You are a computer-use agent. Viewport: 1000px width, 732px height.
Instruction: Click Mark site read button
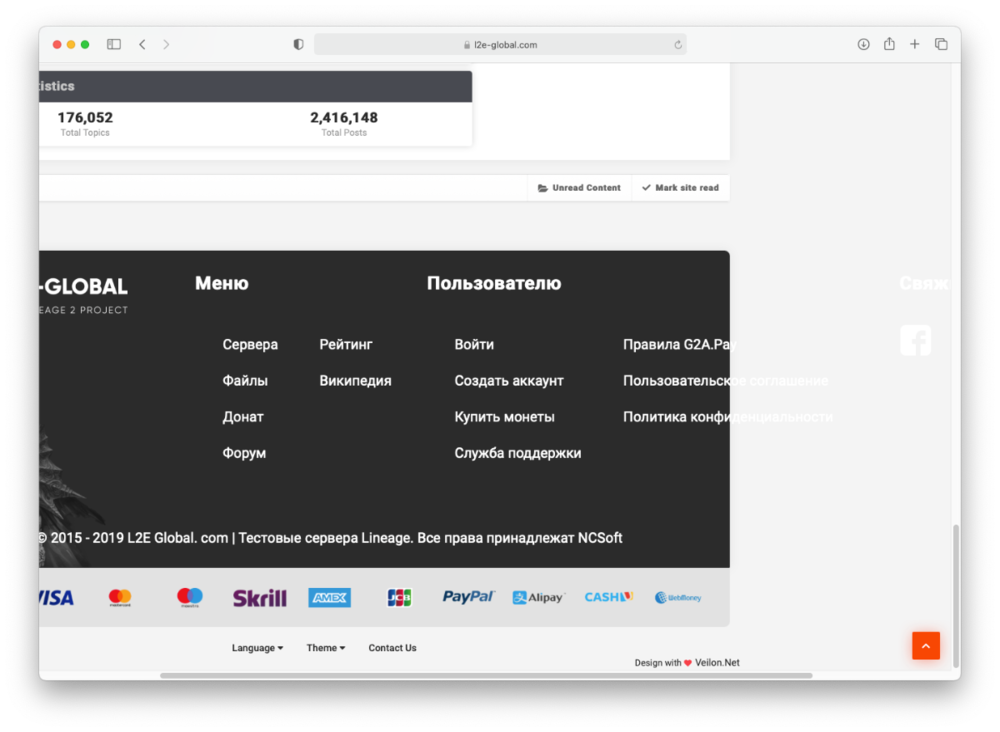(x=680, y=188)
